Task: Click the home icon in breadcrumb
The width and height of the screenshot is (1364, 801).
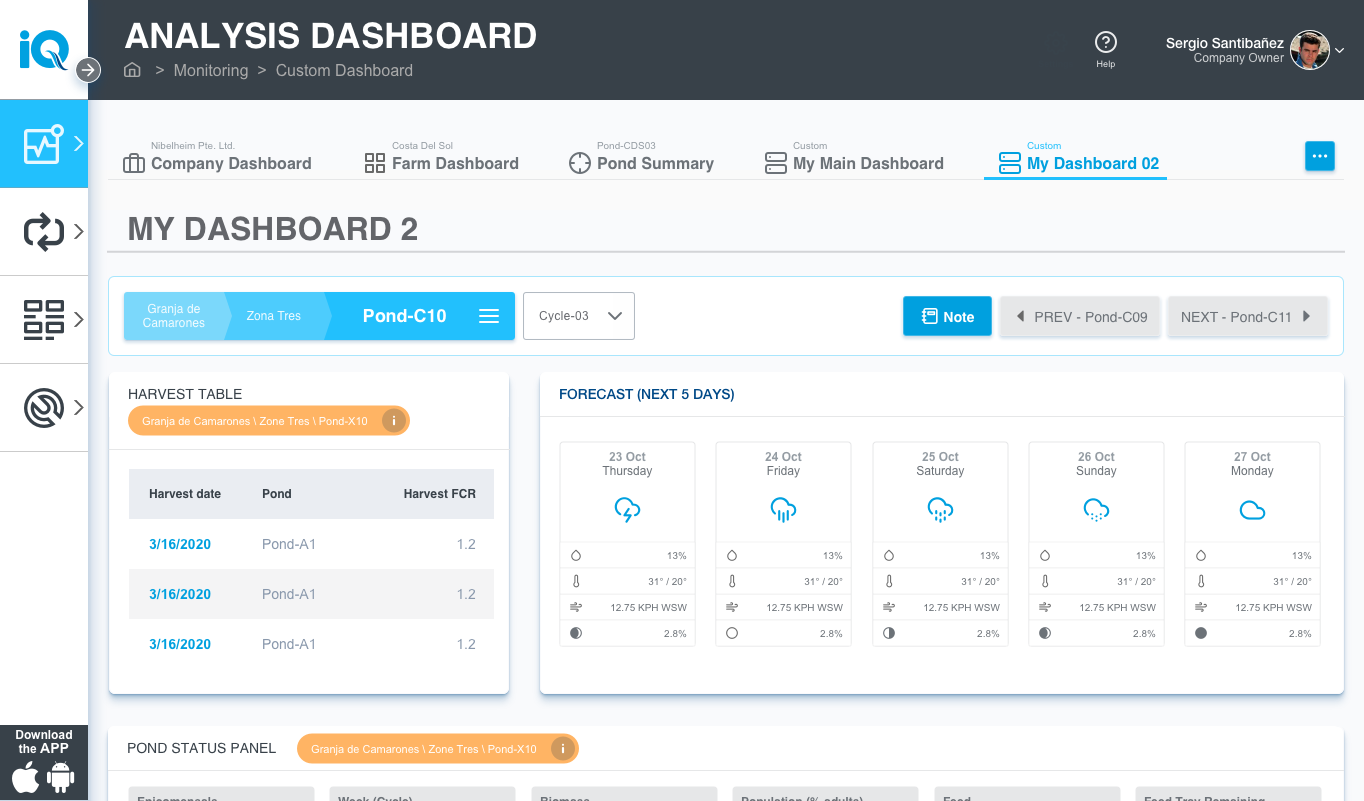Action: point(132,70)
